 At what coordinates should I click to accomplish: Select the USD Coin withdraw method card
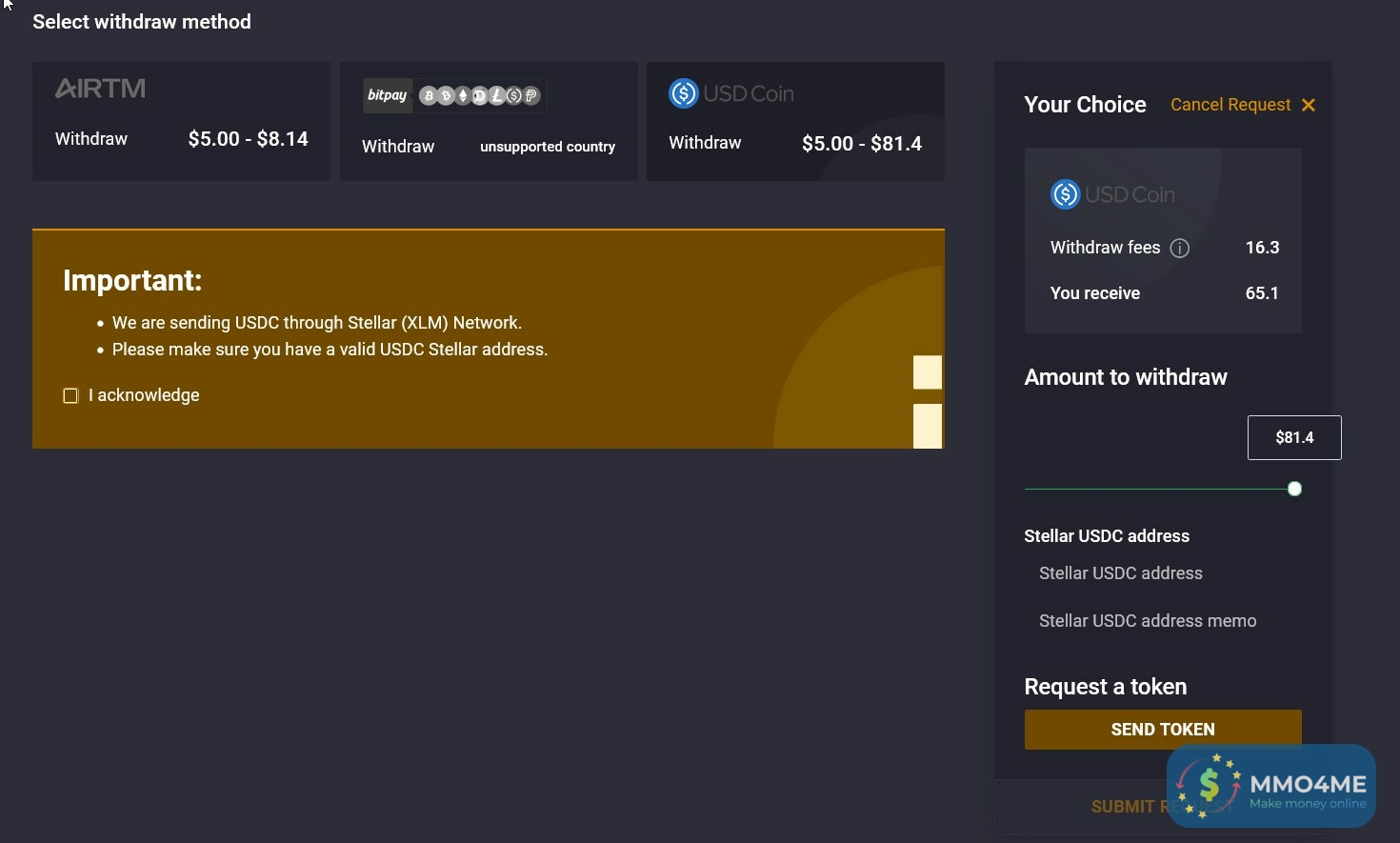pyautogui.click(x=795, y=121)
